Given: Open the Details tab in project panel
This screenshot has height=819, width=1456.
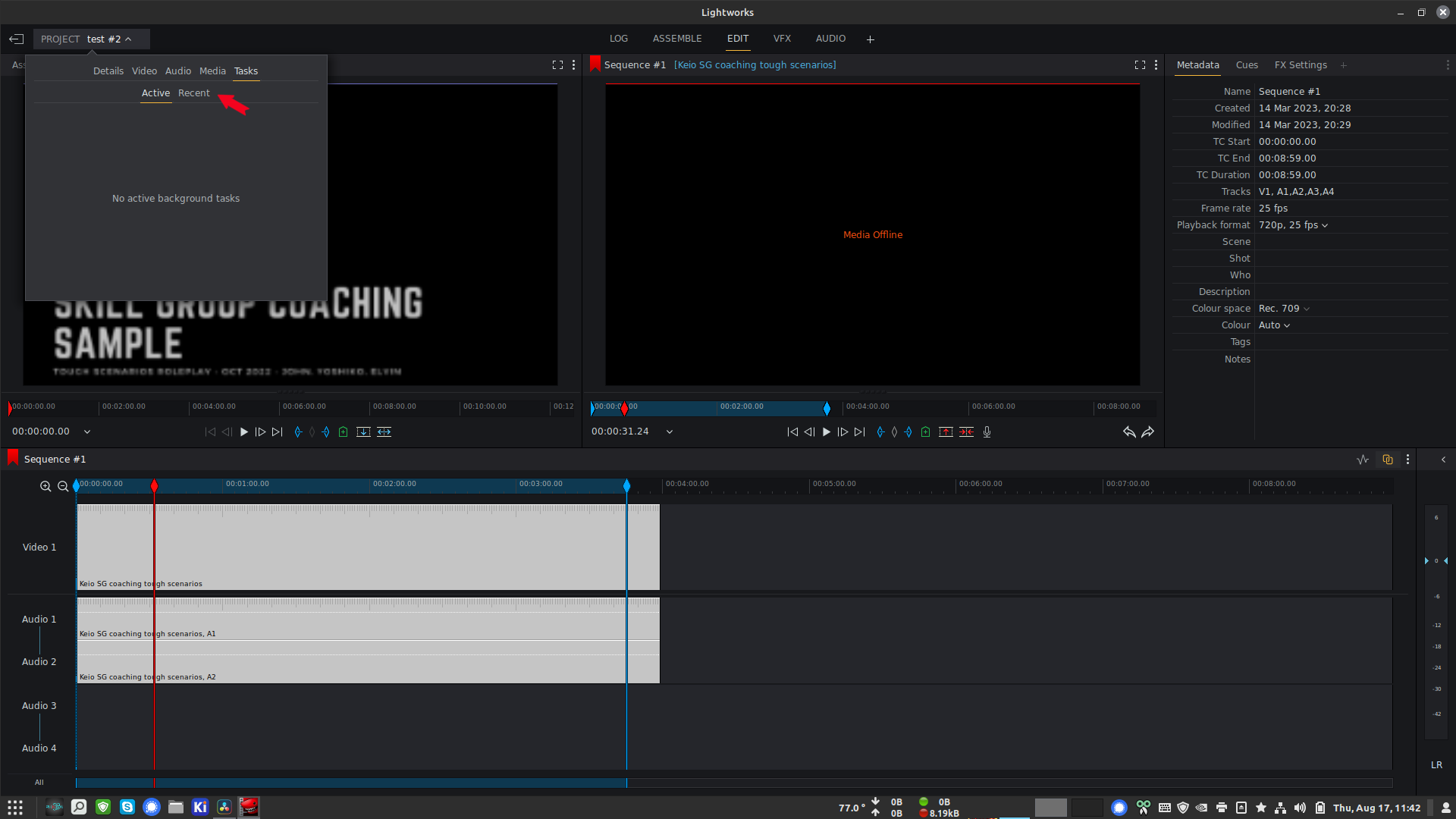Looking at the screenshot, I should click(108, 71).
